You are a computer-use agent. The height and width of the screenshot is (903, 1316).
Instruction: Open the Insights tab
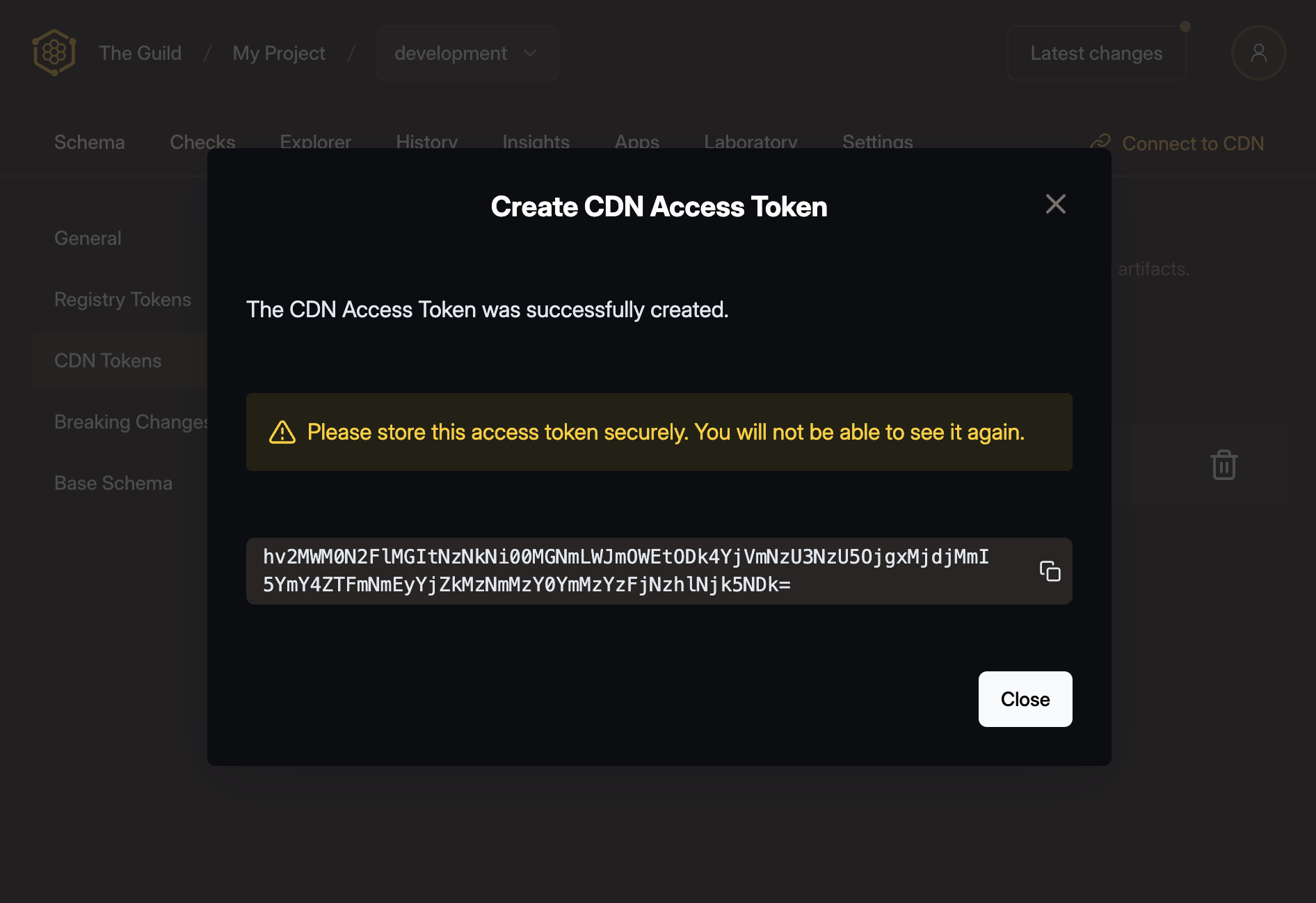click(536, 143)
